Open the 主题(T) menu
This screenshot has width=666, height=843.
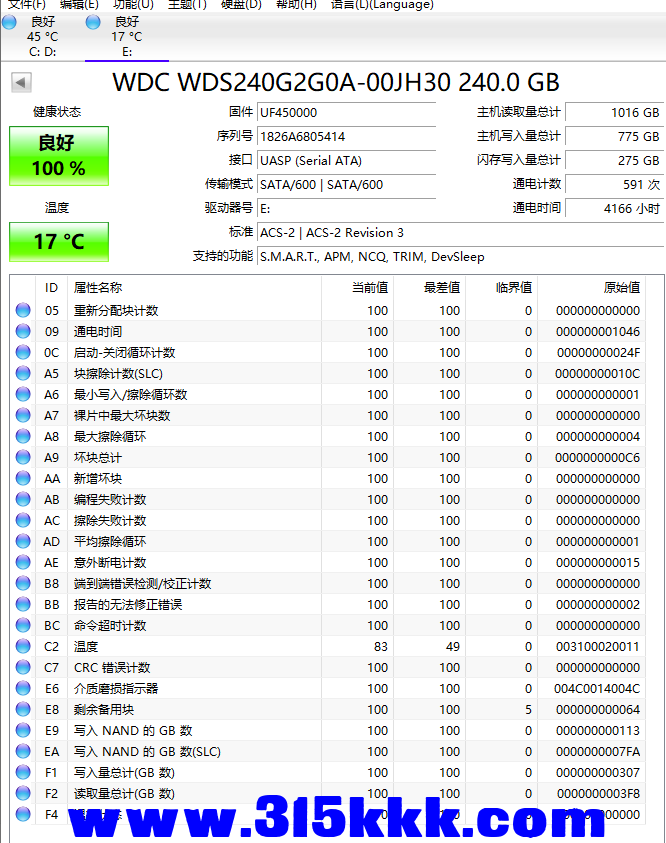click(x=187, y=4)
